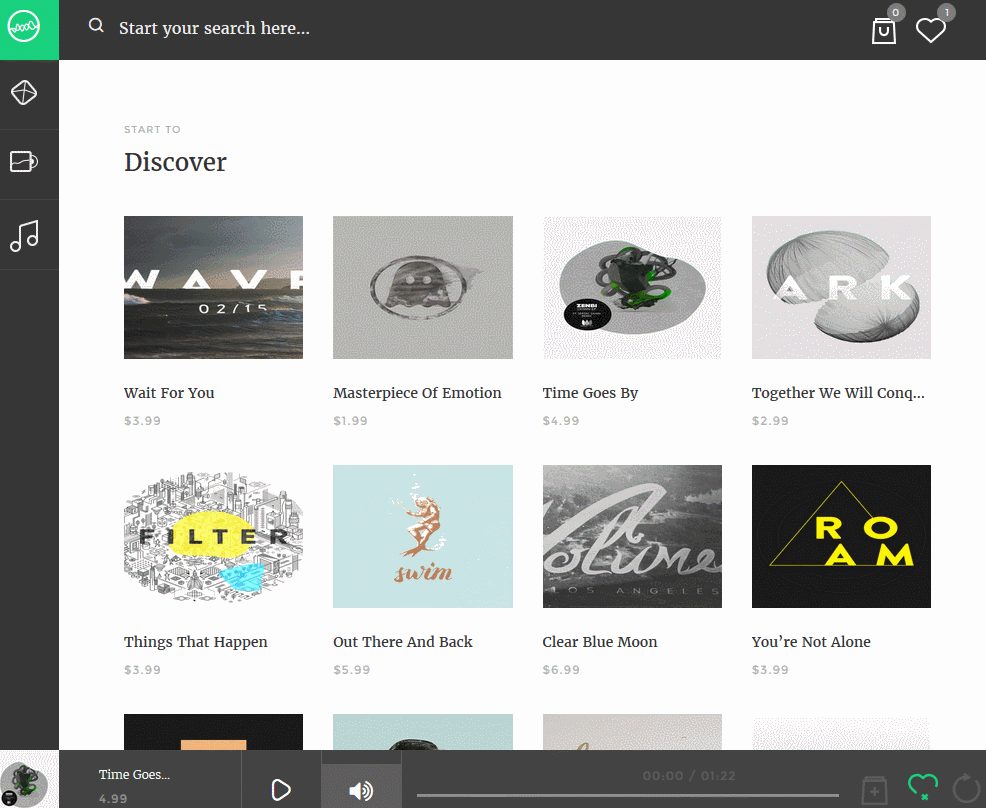Click the Clear Blue Moon title
The image size is (986, 808).
[600, 642]
